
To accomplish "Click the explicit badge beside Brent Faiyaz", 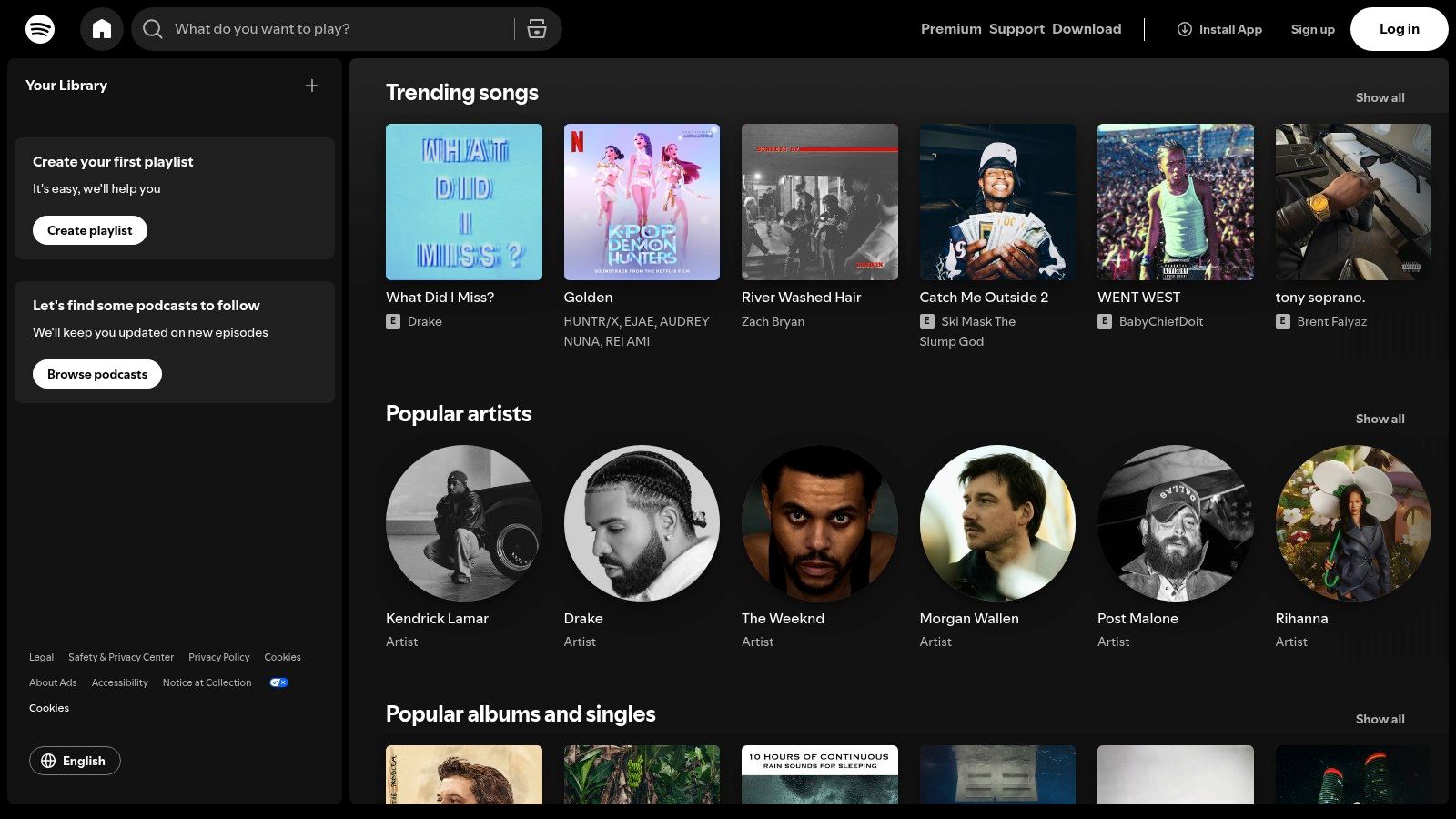I will coord(1283,321).
